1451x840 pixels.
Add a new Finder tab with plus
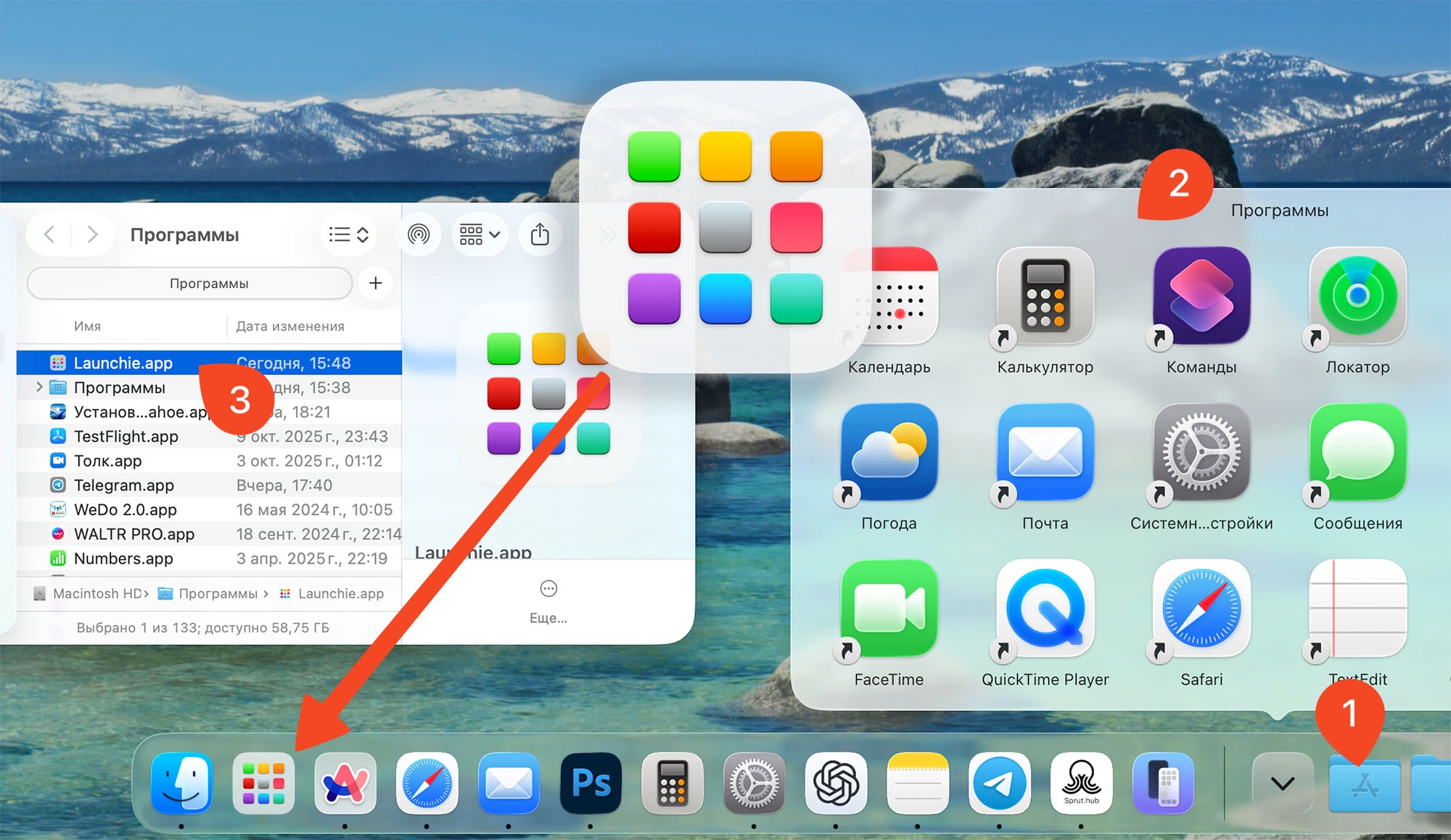tap(375, 284)
